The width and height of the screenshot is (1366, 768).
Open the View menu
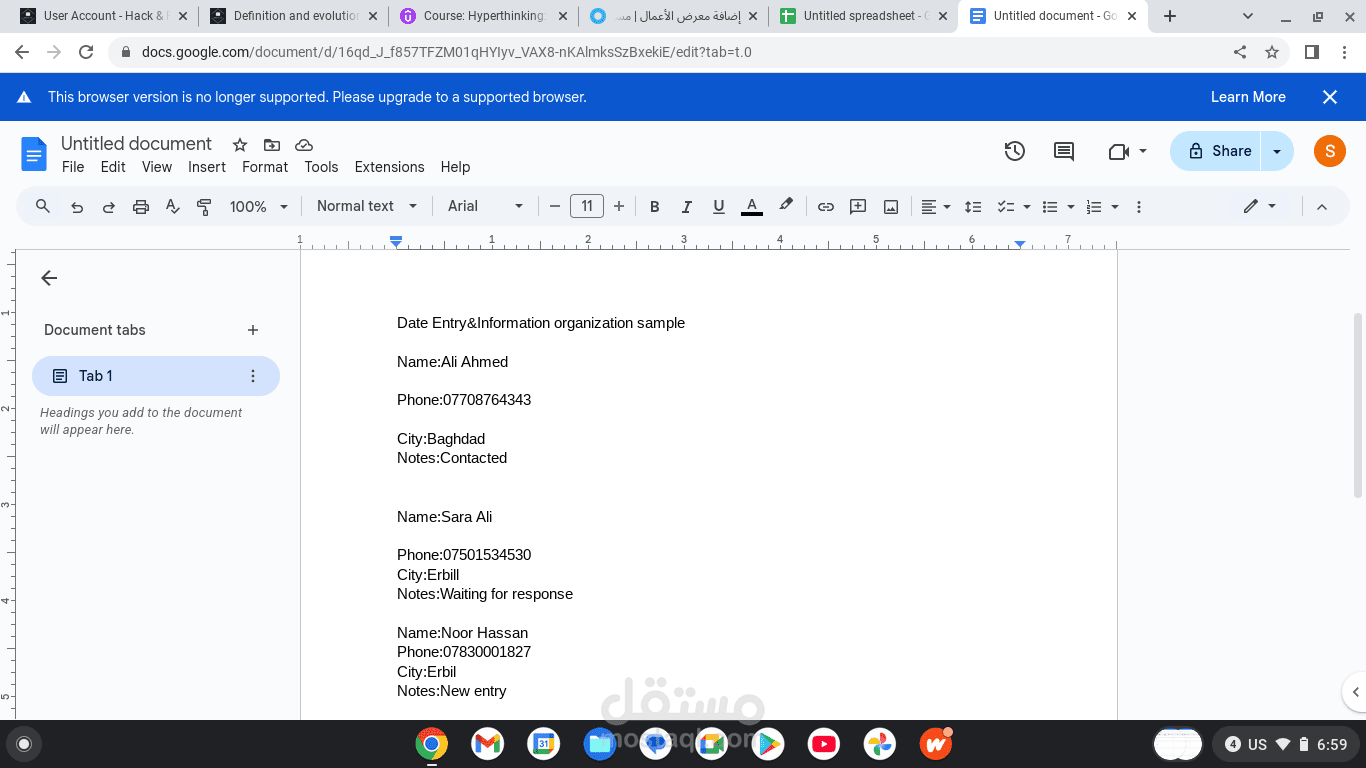(157, 167)
